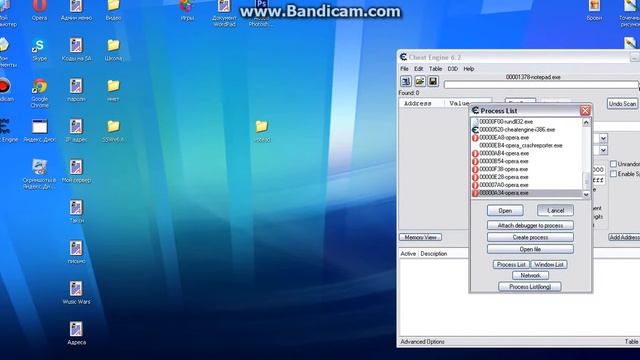Select the Opera desktop shortcut
The height and width of the screenshot is (360, 640).
pyautogui.click(x=39, y=10)
